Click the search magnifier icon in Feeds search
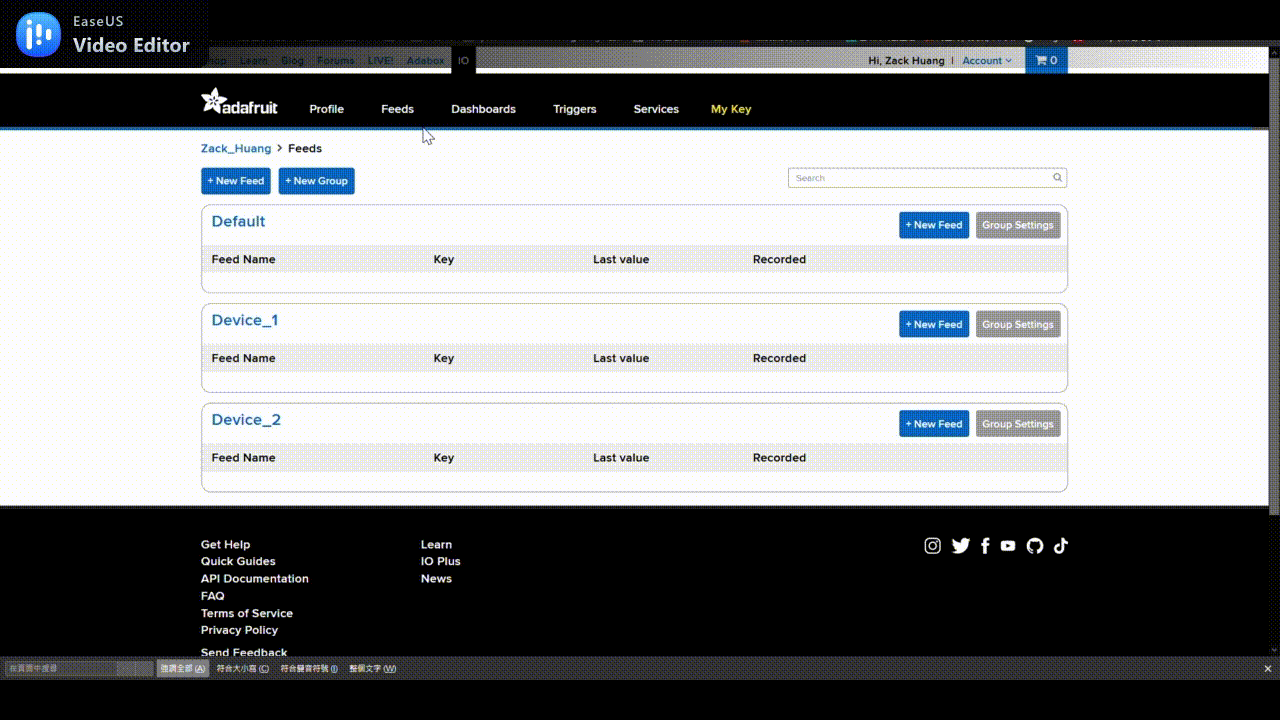 click(x=1057, y=178)
